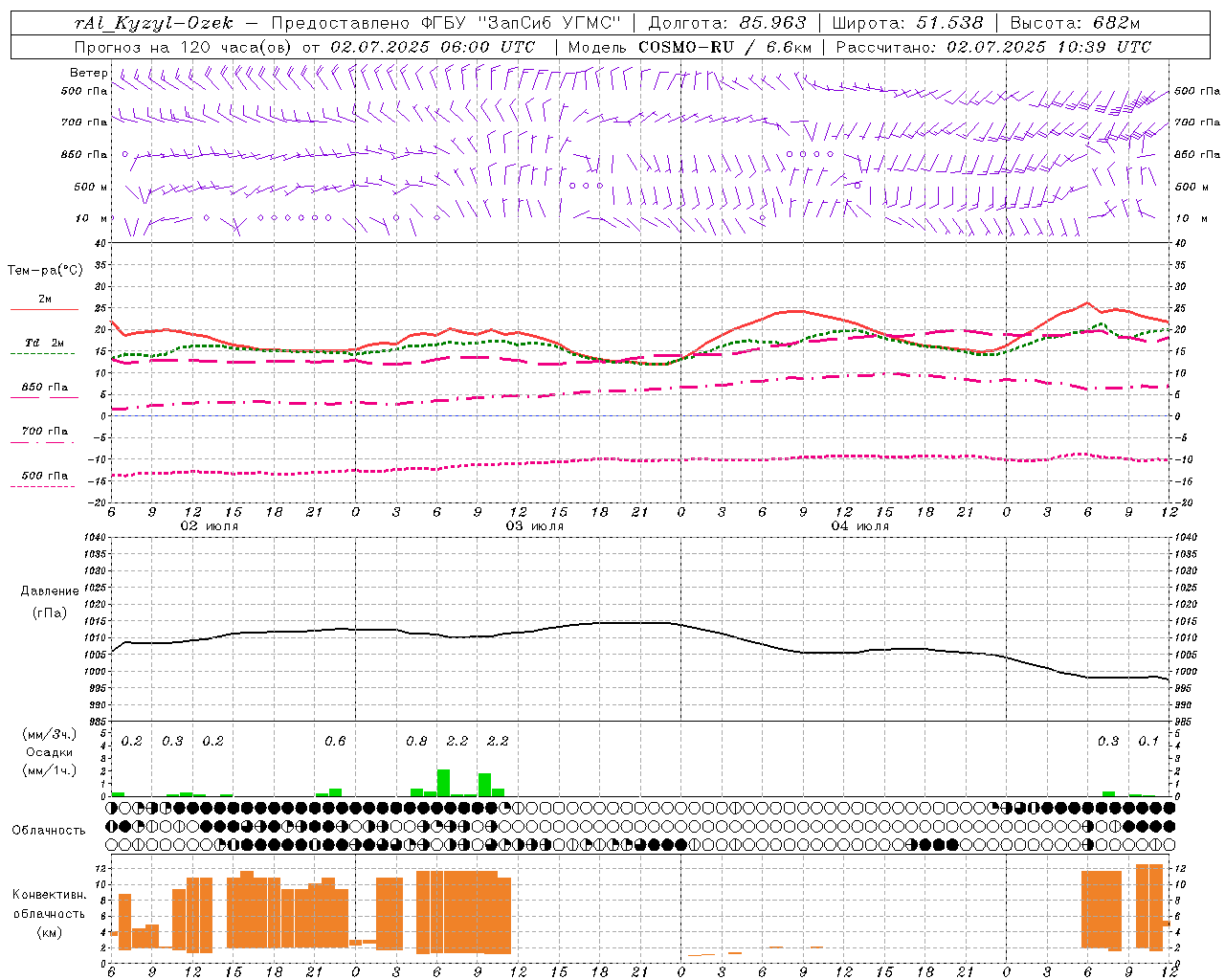Click the 850 гПа temperature legend entry
Screen dimensions: 1225x980
tap(45, 387)
